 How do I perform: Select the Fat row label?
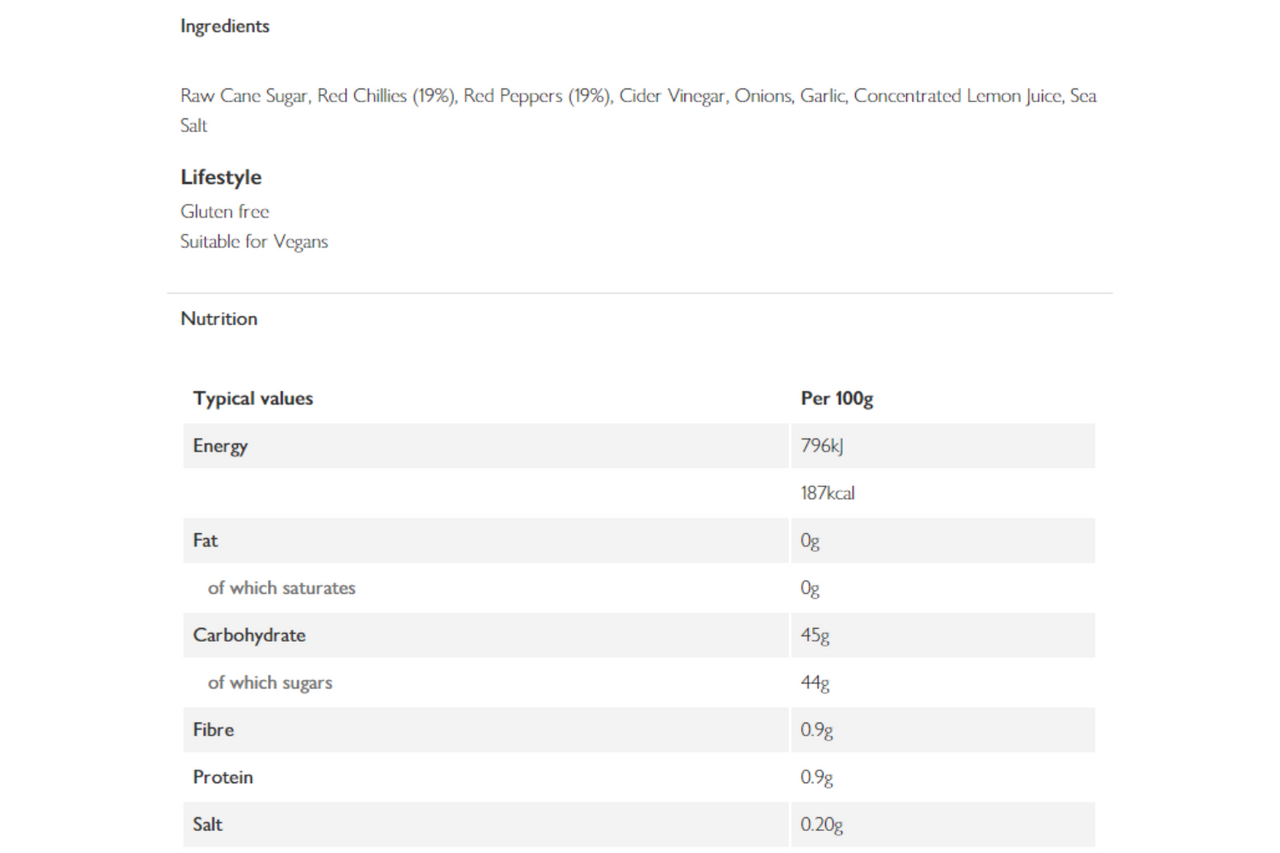pos(205,540)
